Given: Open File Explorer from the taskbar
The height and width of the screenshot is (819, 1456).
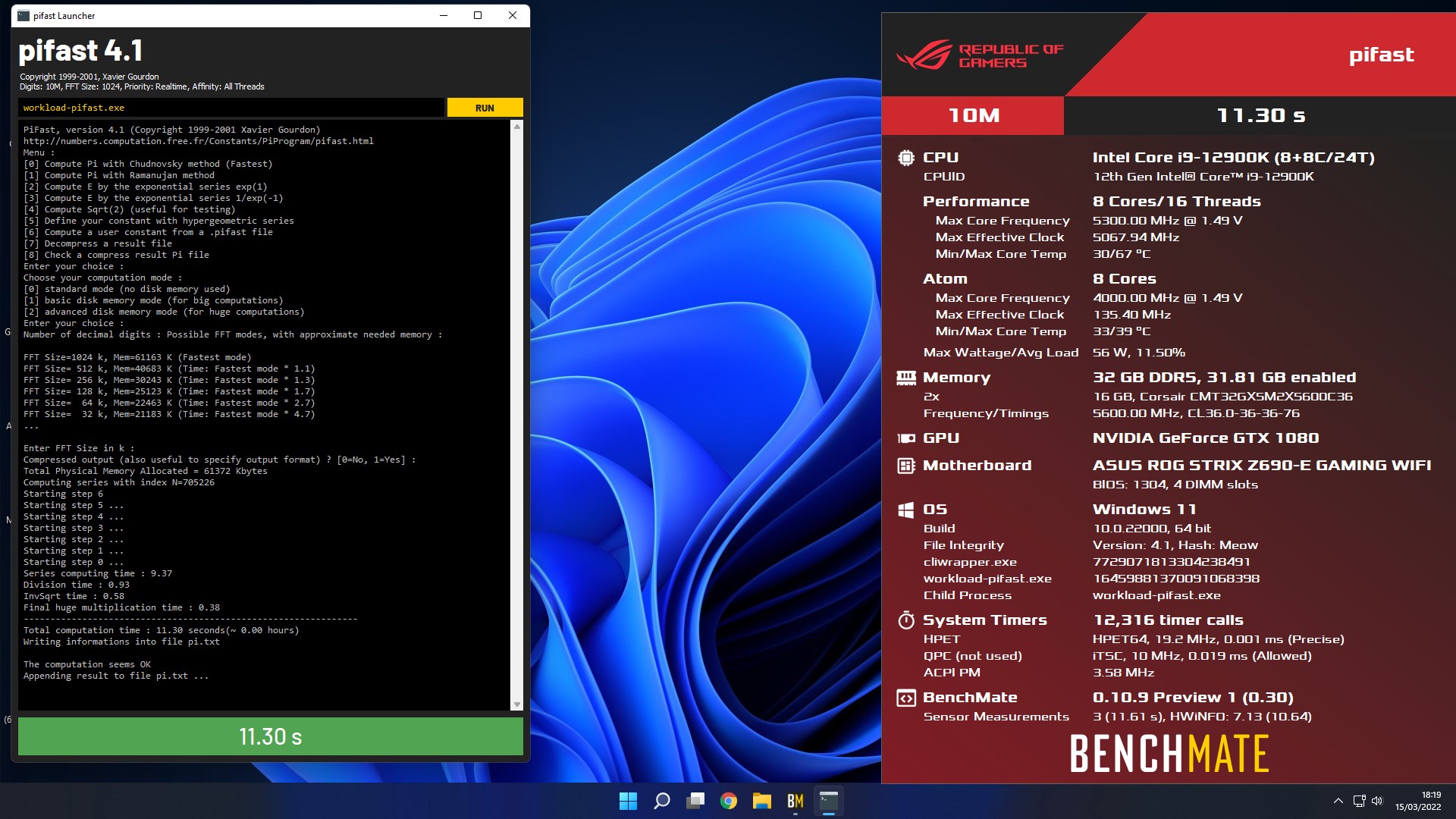Looking at the screenshot, I should pos(762,801).
